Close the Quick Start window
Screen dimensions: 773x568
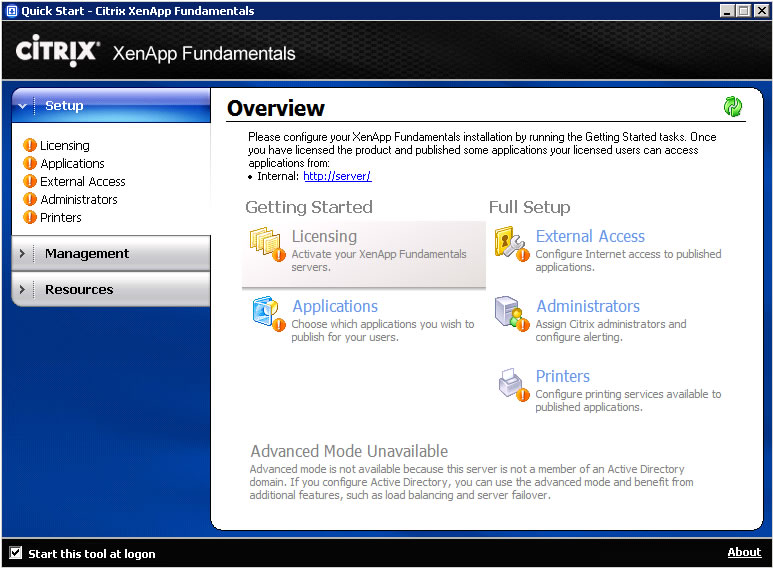pyautogui.click(x=761, y=11)
